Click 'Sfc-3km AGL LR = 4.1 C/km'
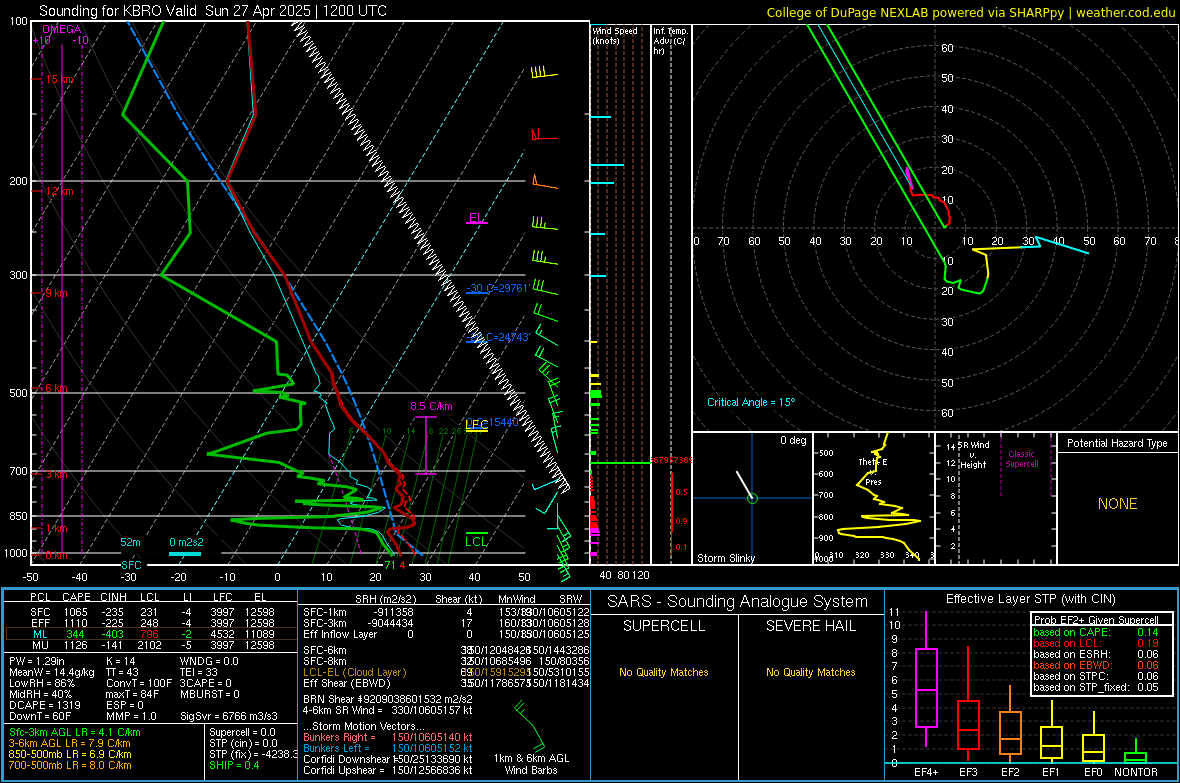1180x783 pixels. point(75,732)
